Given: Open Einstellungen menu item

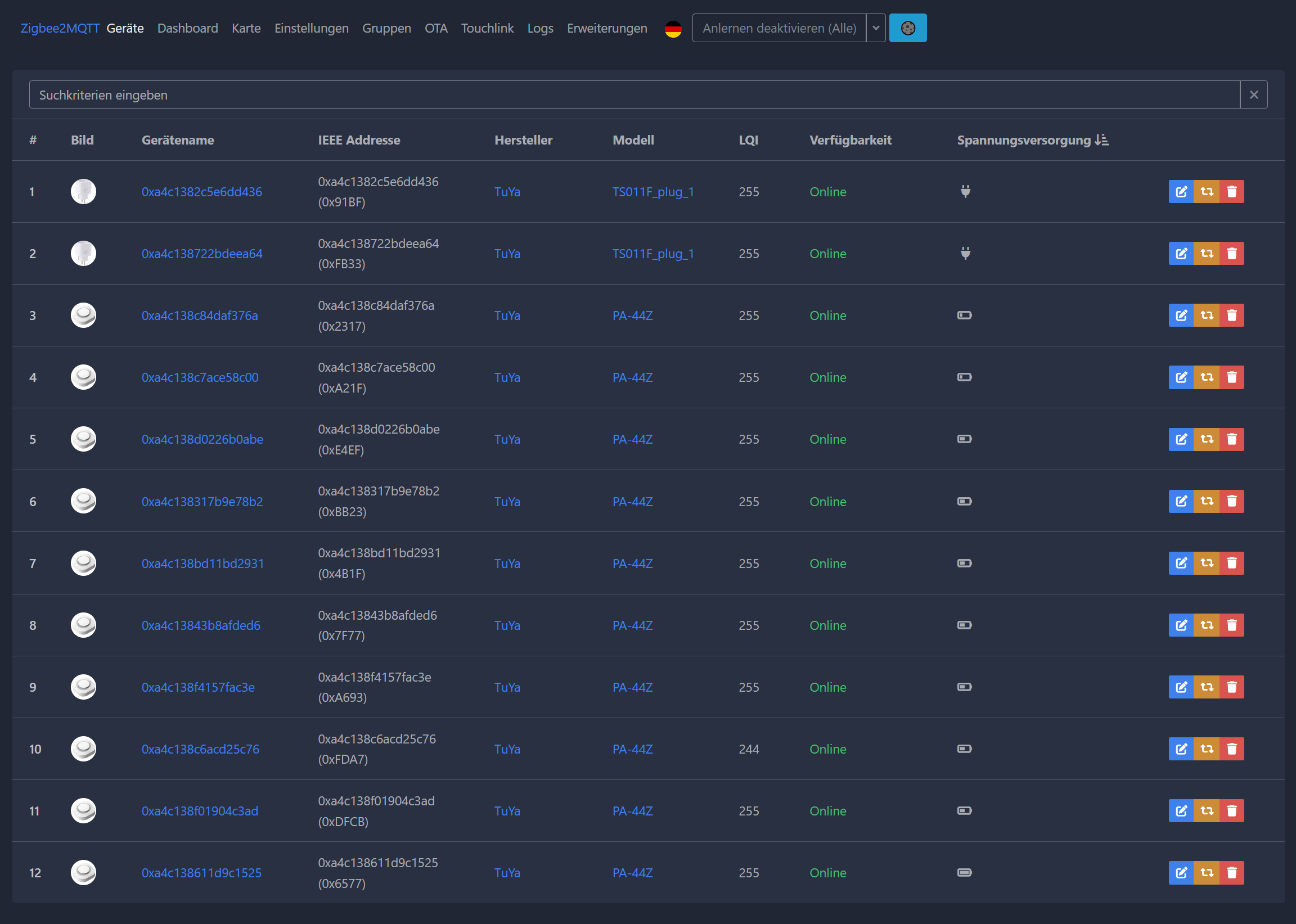Looking at the screenshot, I should click(311, 28).
